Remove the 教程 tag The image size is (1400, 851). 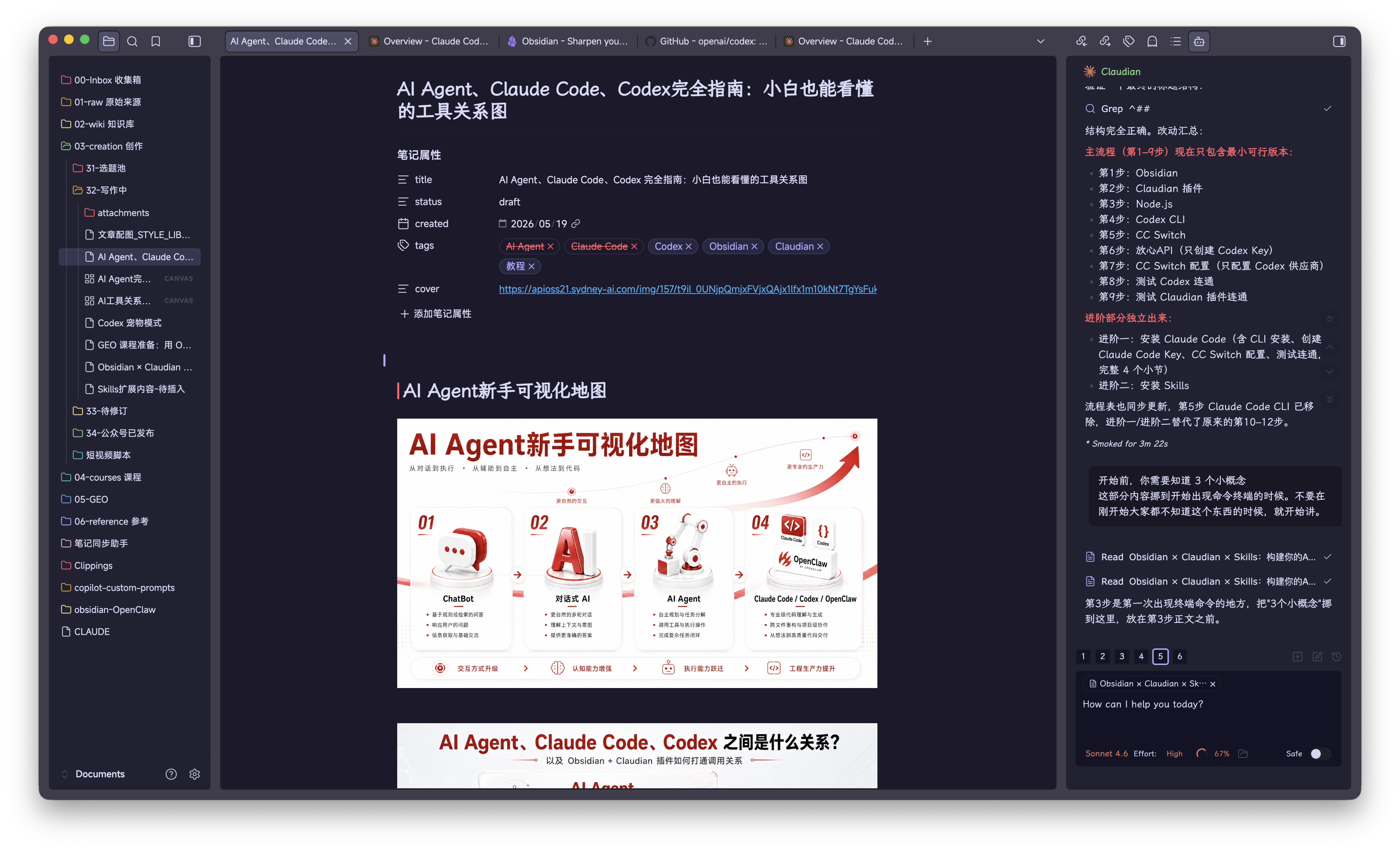(x=532, y=266)
